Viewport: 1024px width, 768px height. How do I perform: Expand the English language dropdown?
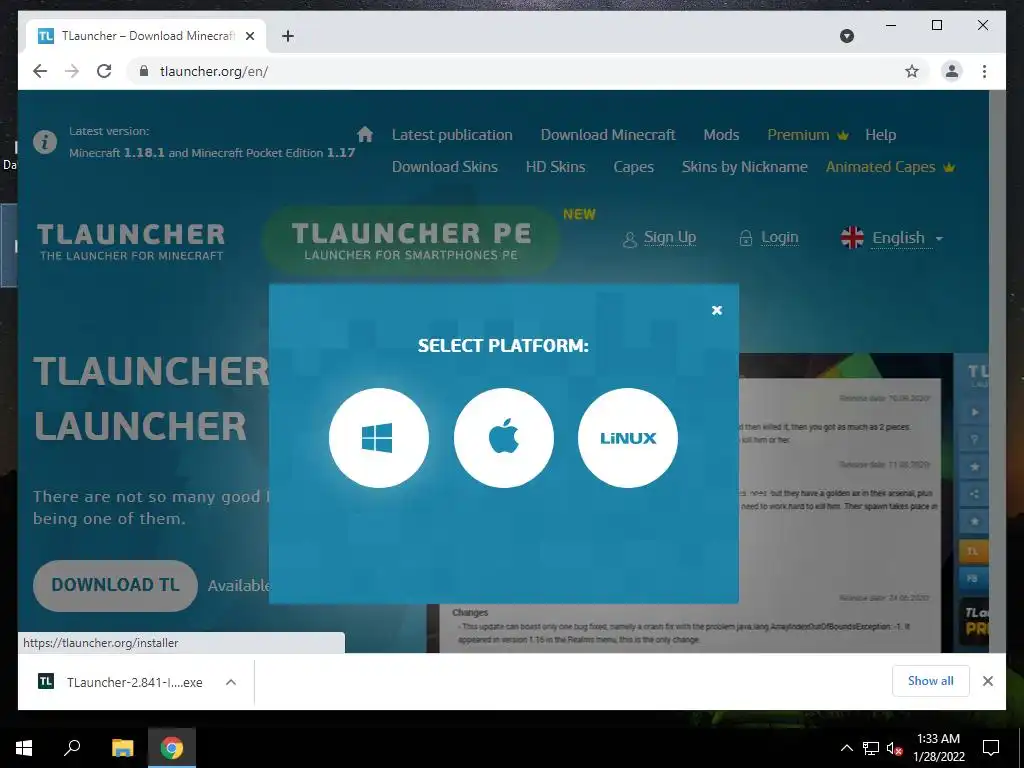pyautogui.click(x=908, y=238)
